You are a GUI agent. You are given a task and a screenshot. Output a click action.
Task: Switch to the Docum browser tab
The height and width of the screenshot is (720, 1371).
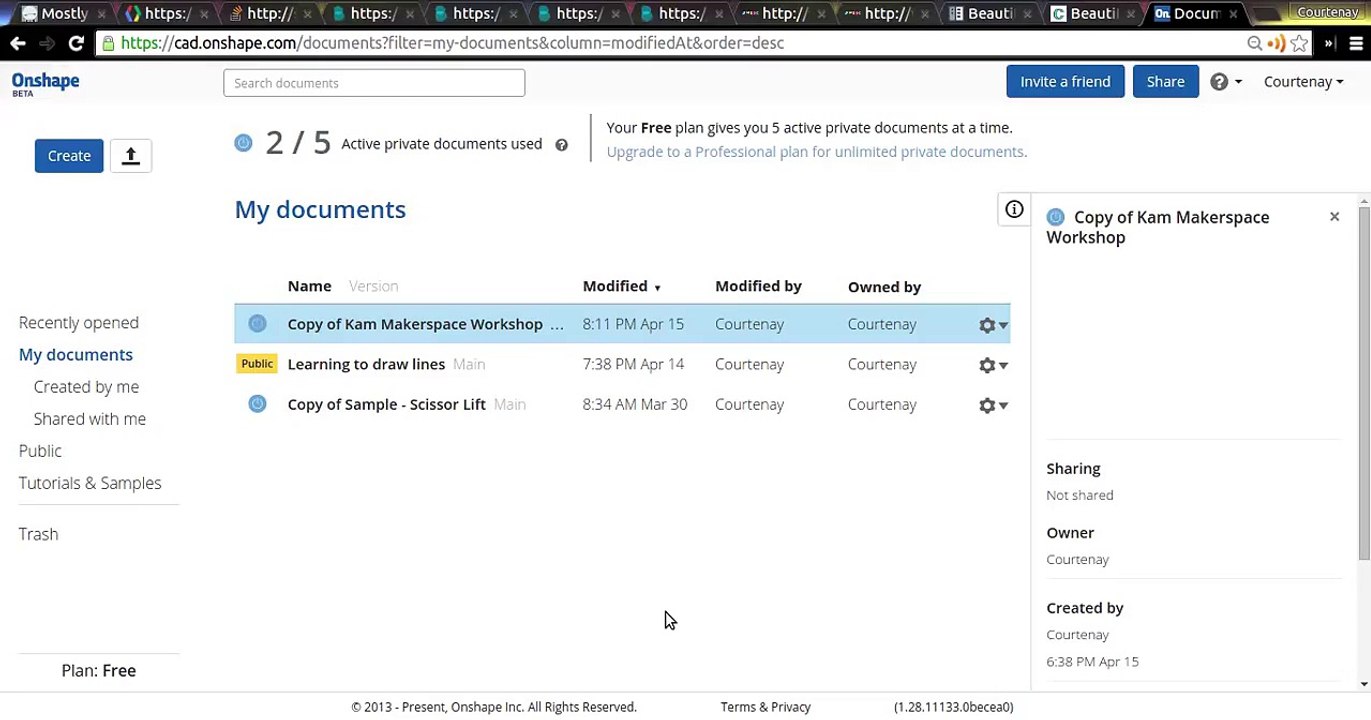(x=1196, y=13)
